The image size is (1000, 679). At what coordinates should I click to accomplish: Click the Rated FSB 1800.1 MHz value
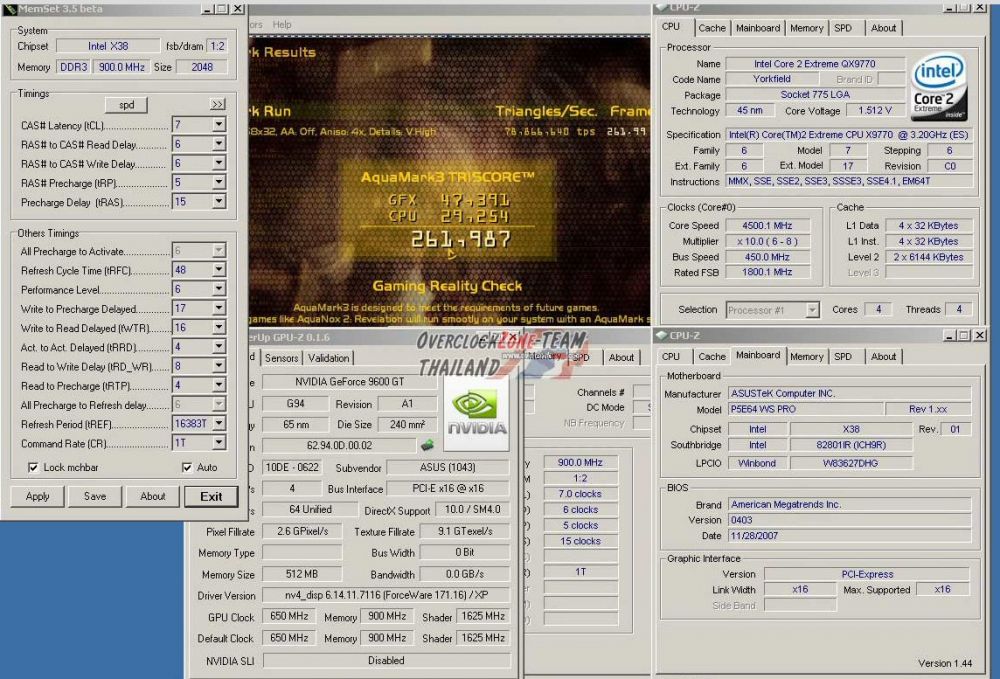pos(767,272)
